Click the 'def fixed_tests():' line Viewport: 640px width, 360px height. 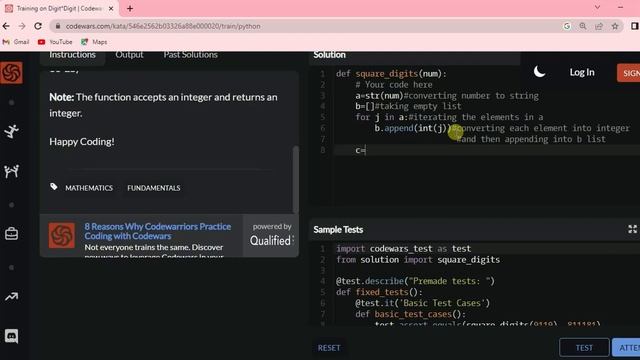point(379,292)
